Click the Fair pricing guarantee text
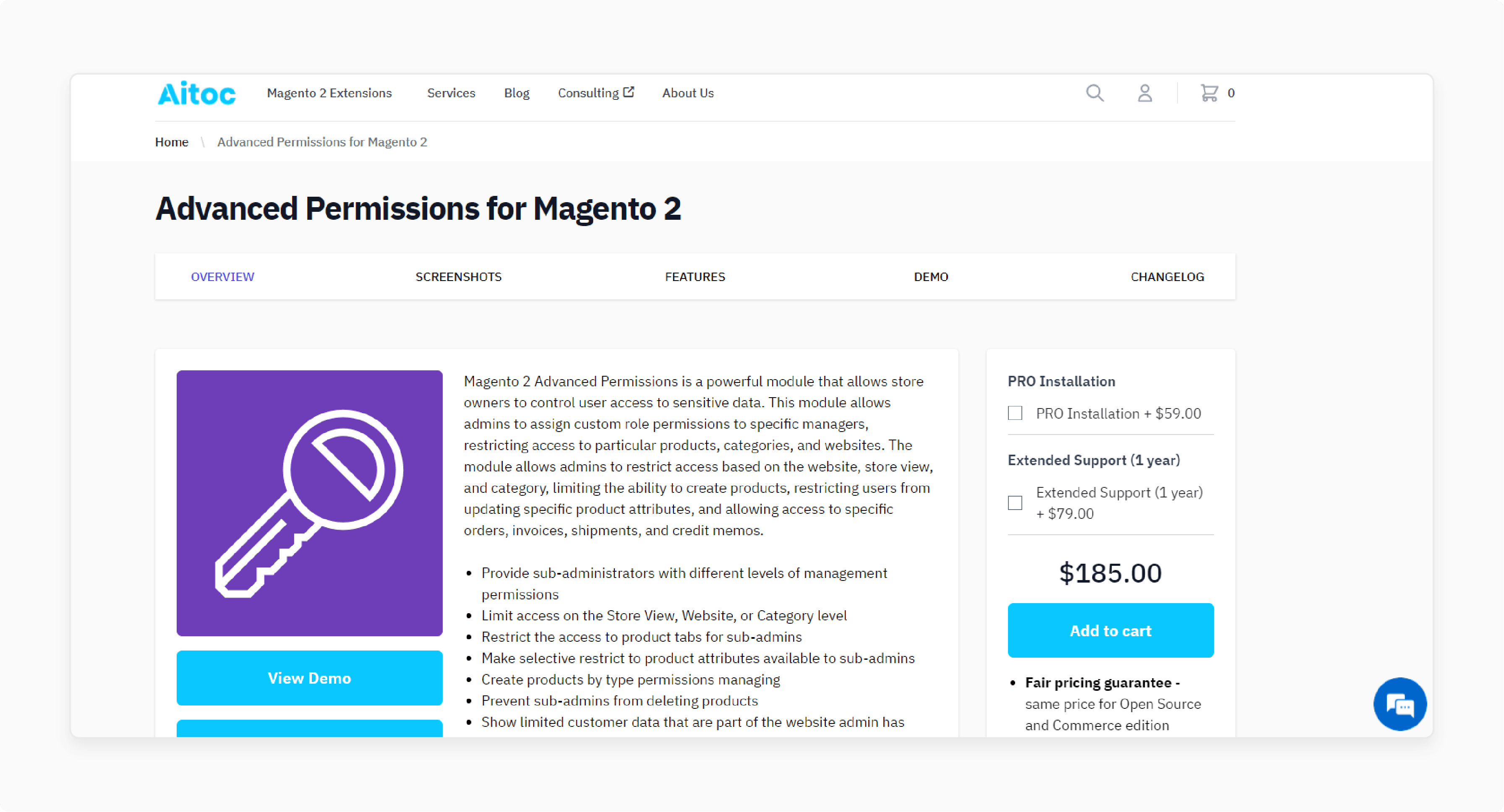 [x=1102, y=682]
